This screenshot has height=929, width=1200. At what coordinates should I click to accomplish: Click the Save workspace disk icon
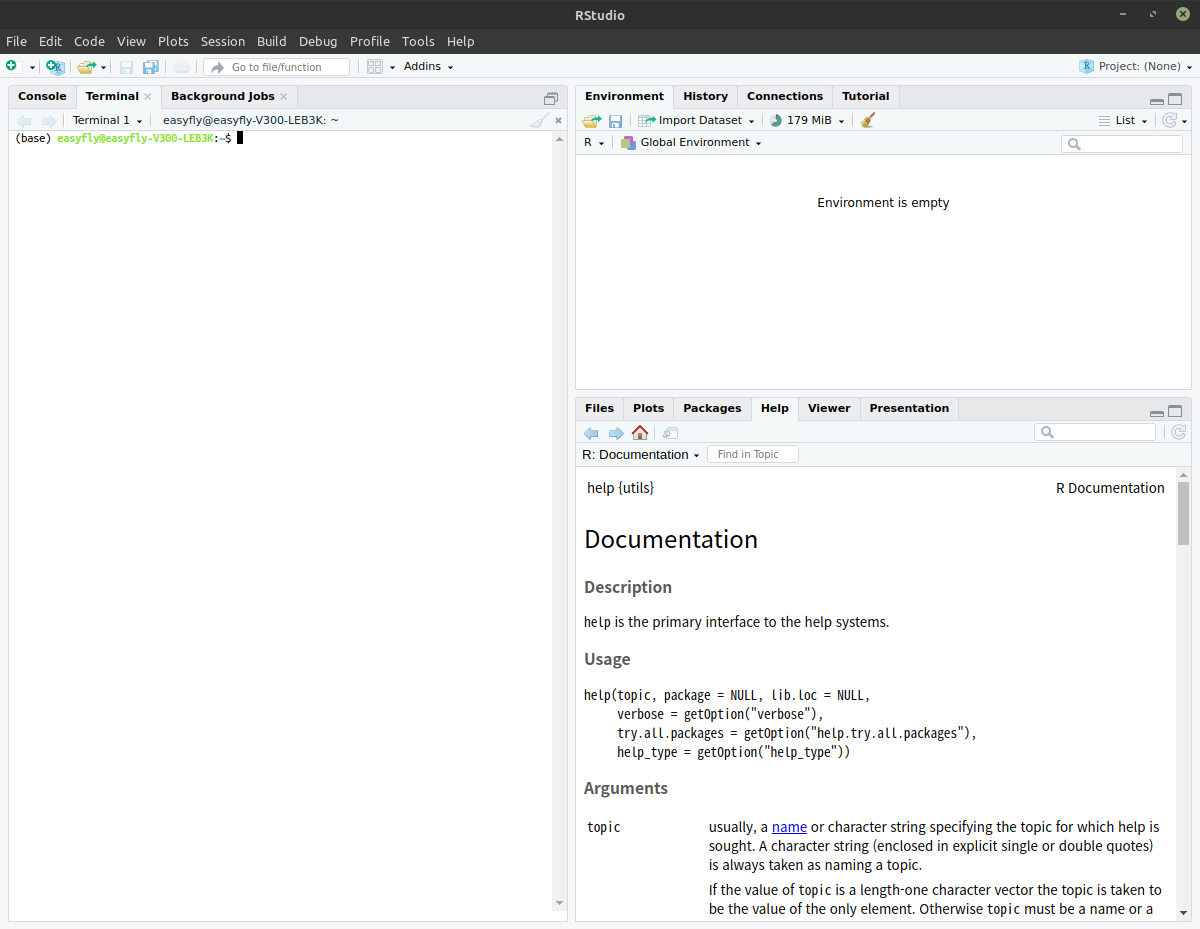[616, 121]
